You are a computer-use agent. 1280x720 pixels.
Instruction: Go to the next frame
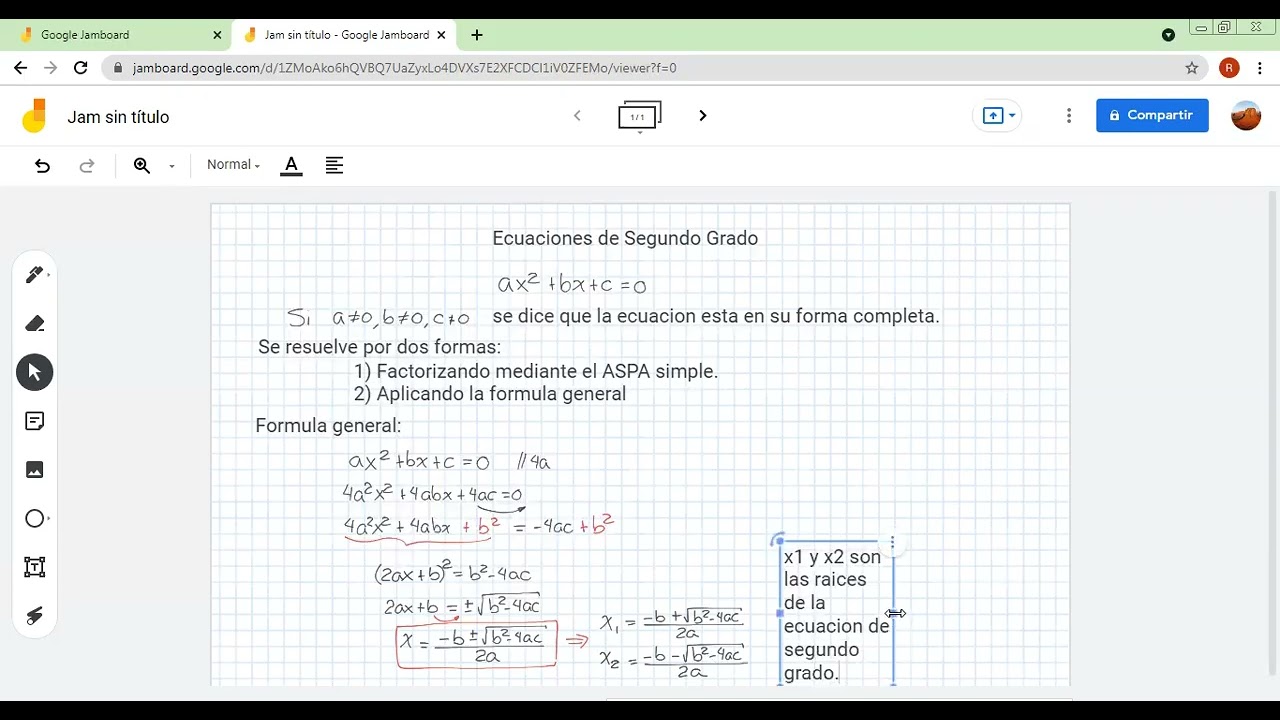[702, 116]
